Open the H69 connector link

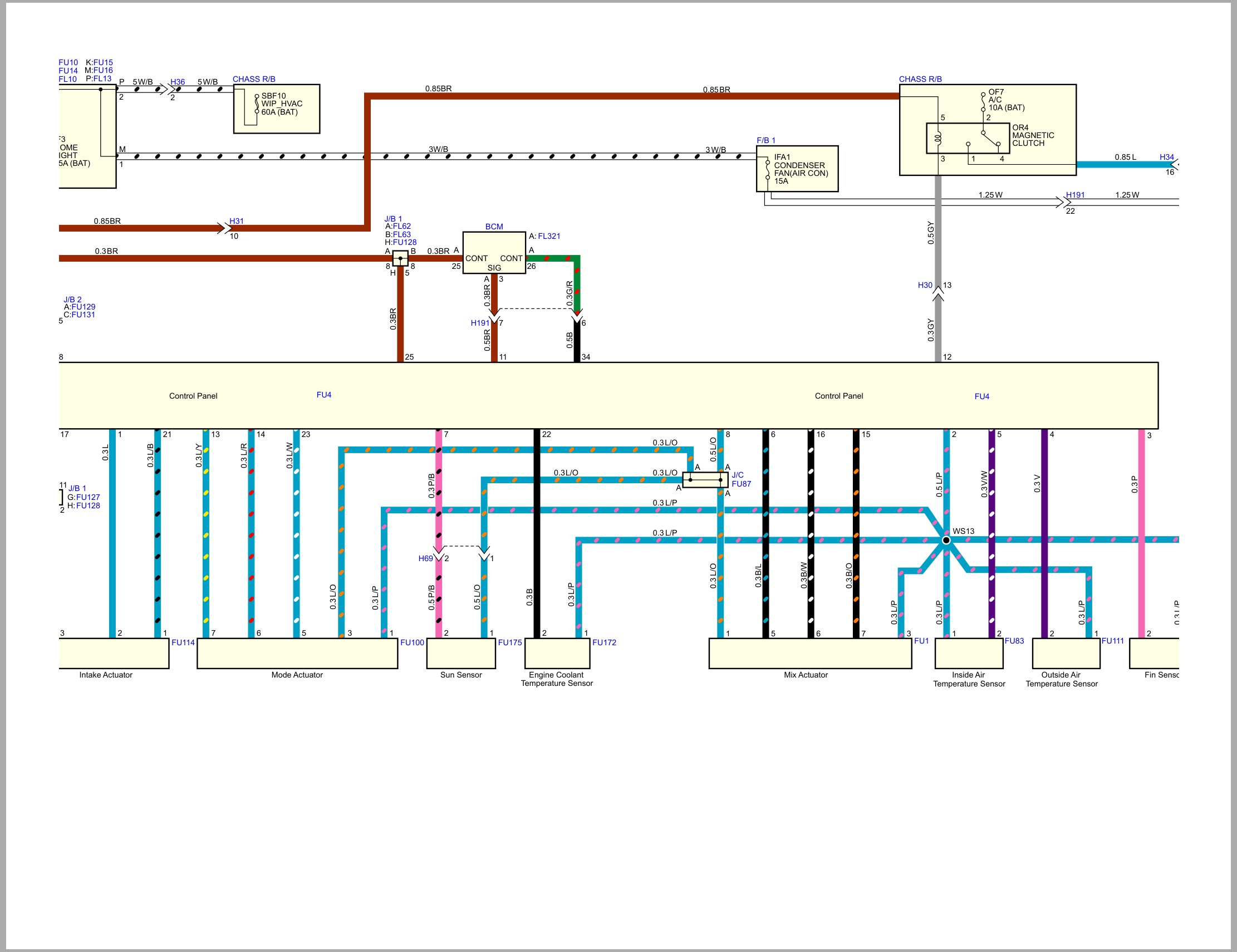(x=425, y=558)
